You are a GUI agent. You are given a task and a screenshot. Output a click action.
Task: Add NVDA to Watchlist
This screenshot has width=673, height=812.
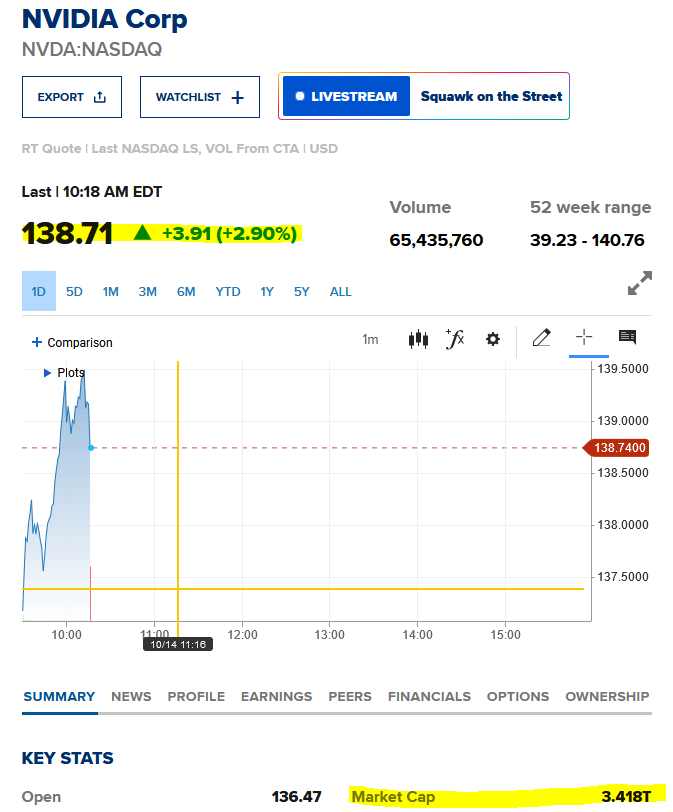click(x=199, y=97)
